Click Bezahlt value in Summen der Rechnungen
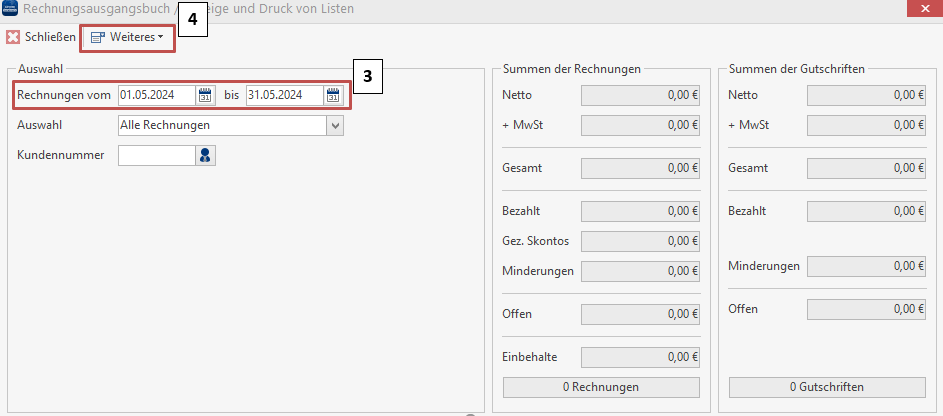 [640, 212]
